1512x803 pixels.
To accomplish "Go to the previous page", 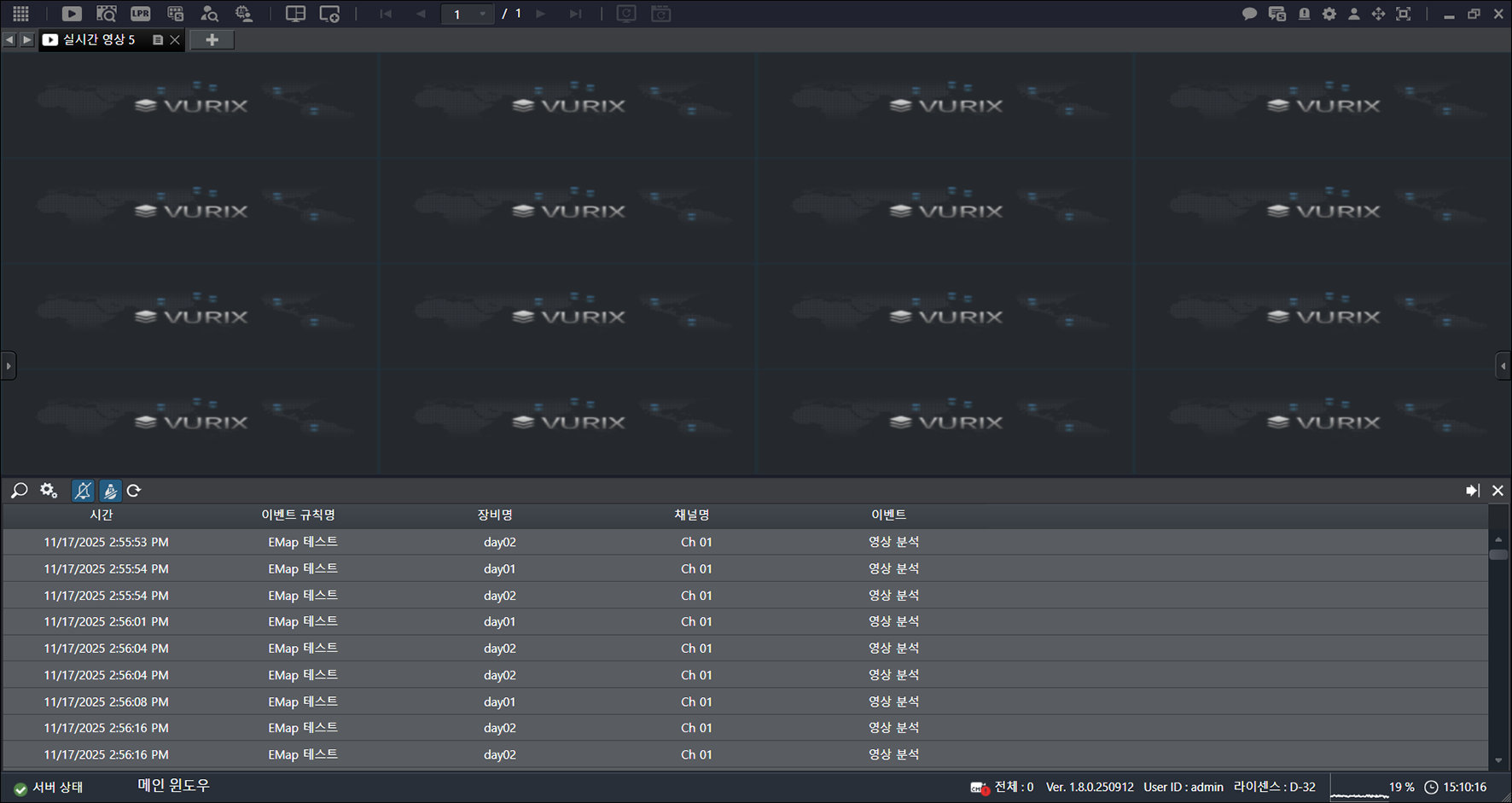I will point(421,14).
